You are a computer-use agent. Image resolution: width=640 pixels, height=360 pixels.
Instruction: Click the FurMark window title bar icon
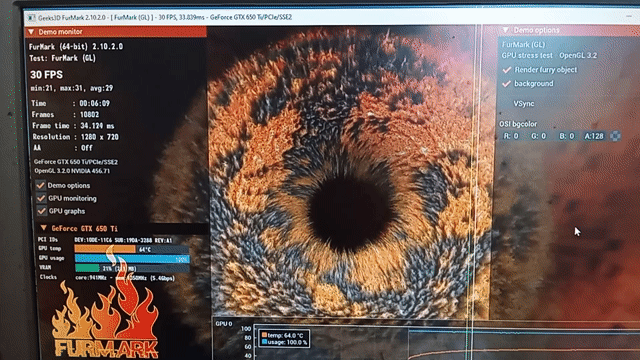tap(31, 18)
